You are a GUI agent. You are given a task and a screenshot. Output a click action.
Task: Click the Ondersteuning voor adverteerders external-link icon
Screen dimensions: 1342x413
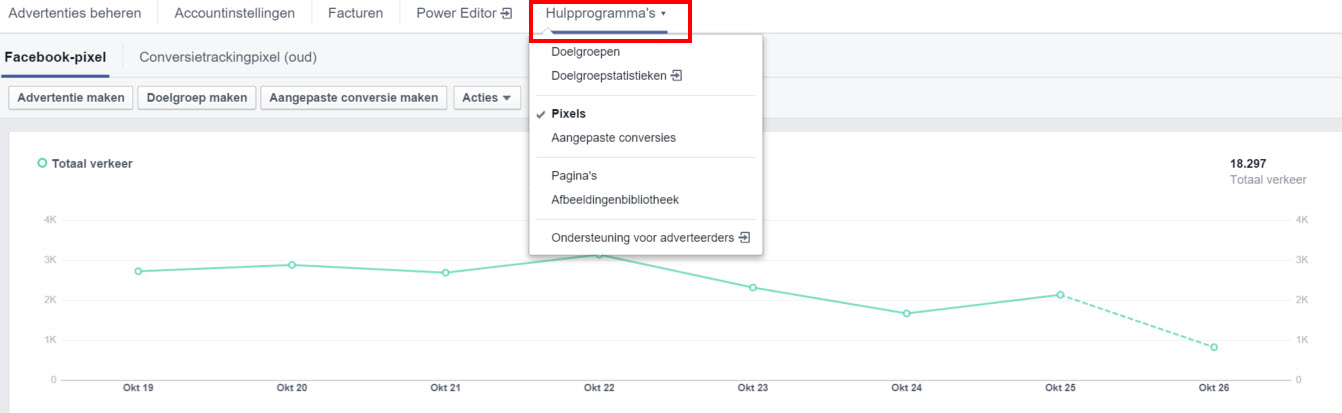pyautogui.click(x=744, y=238)
